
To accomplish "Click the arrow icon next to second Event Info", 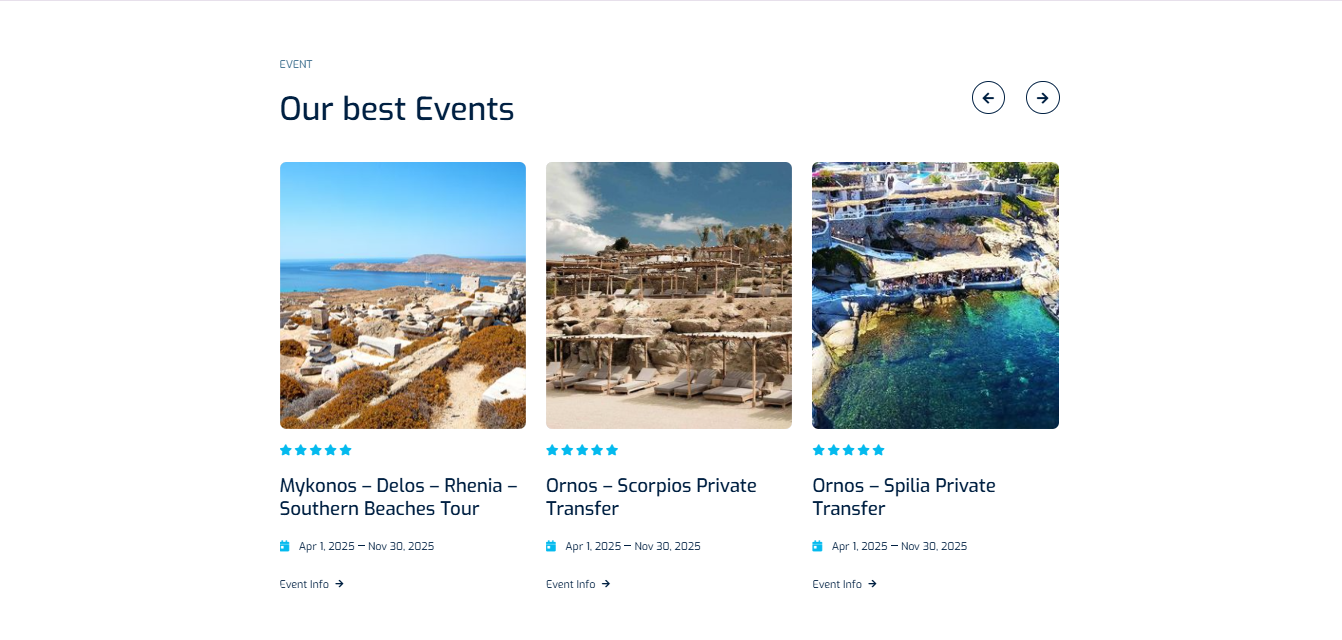I will pos(607,583).
